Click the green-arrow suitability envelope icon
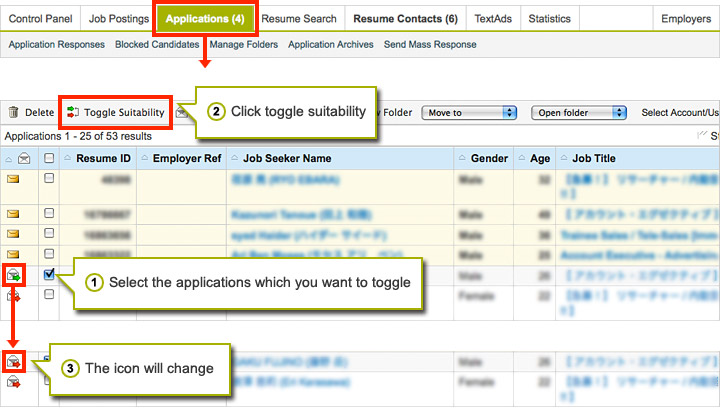The width and height of the screenshot is (720, 410). pos(14,275)
